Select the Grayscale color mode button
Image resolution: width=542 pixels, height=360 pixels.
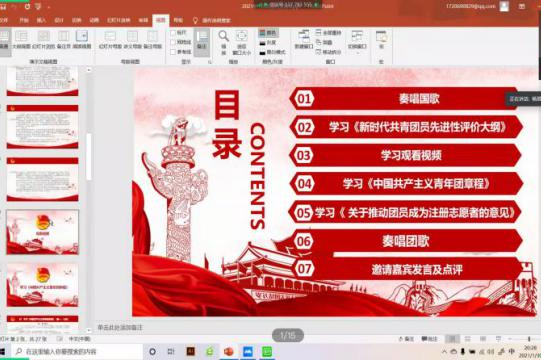(269, 43)
